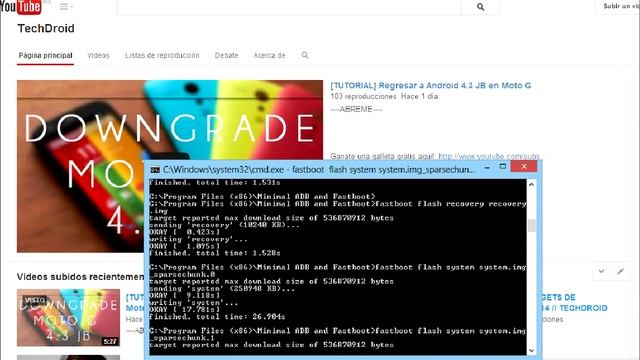Click the 5:27 duration badge on thumbnail

click(x=110, y=342)
